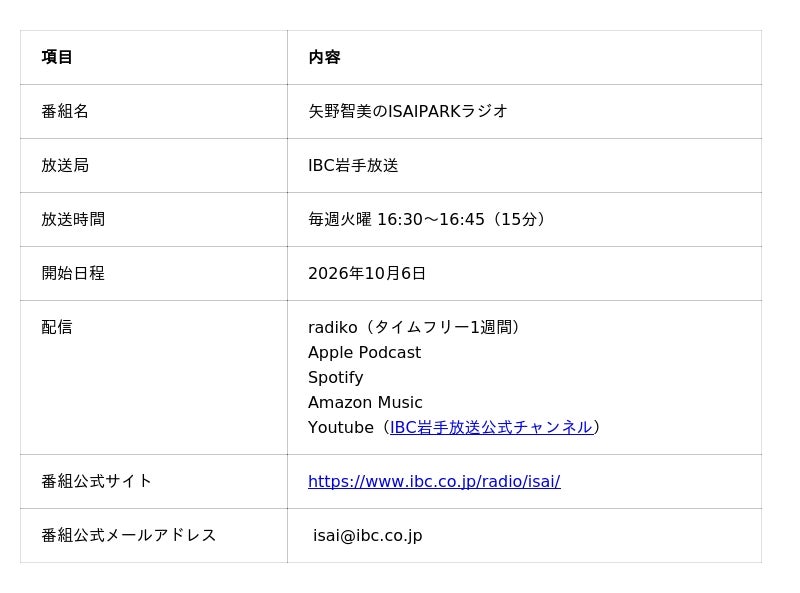Image resolution: width=800 pixels, height=593 pixels.
Task: Select the 番組名 row label
Action: coord(65,111)
